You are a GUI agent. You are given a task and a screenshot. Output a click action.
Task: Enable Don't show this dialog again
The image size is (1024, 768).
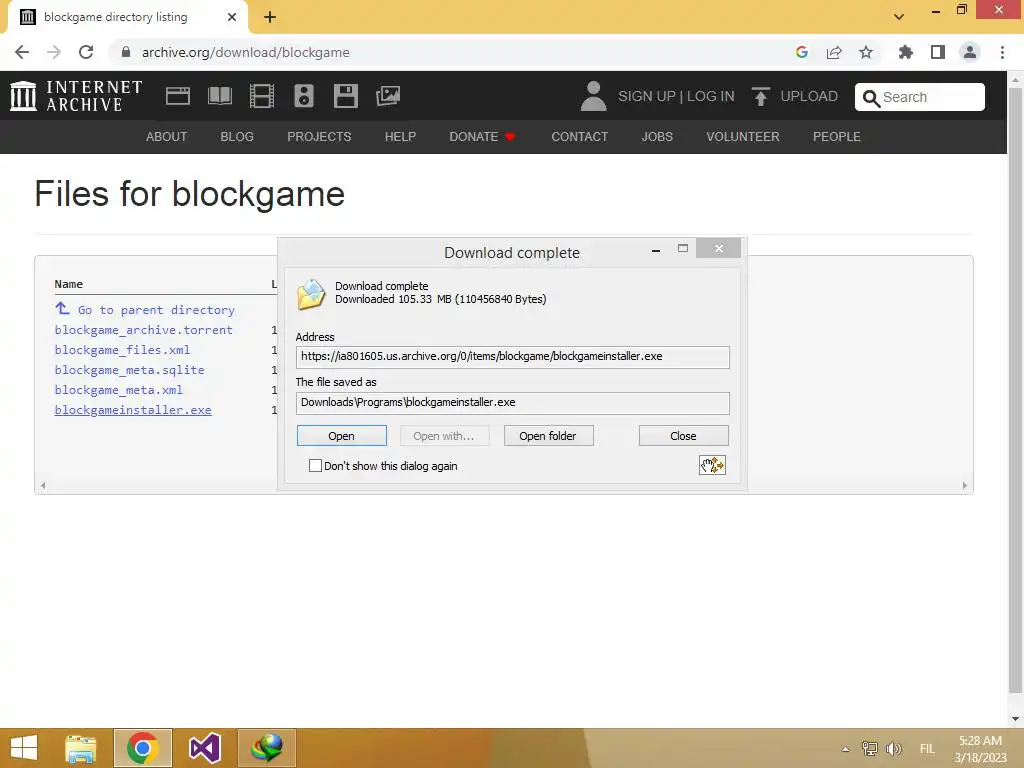tap(315, 466)
